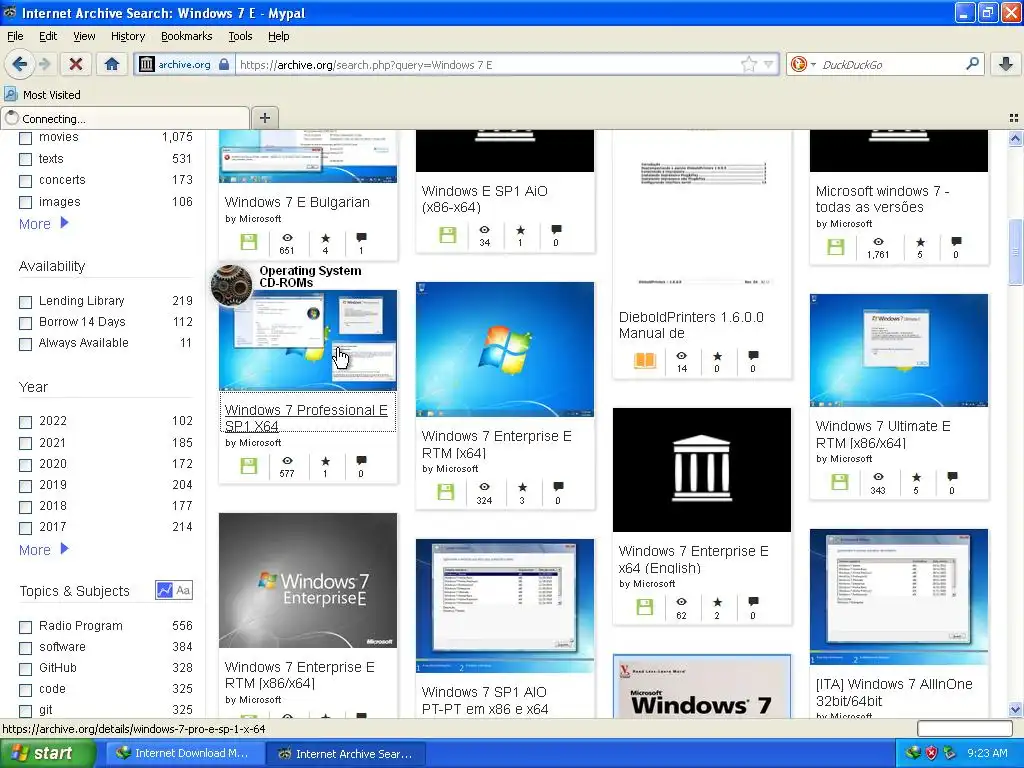
Task: Expand More years list
Action: (x=44, y=549)
